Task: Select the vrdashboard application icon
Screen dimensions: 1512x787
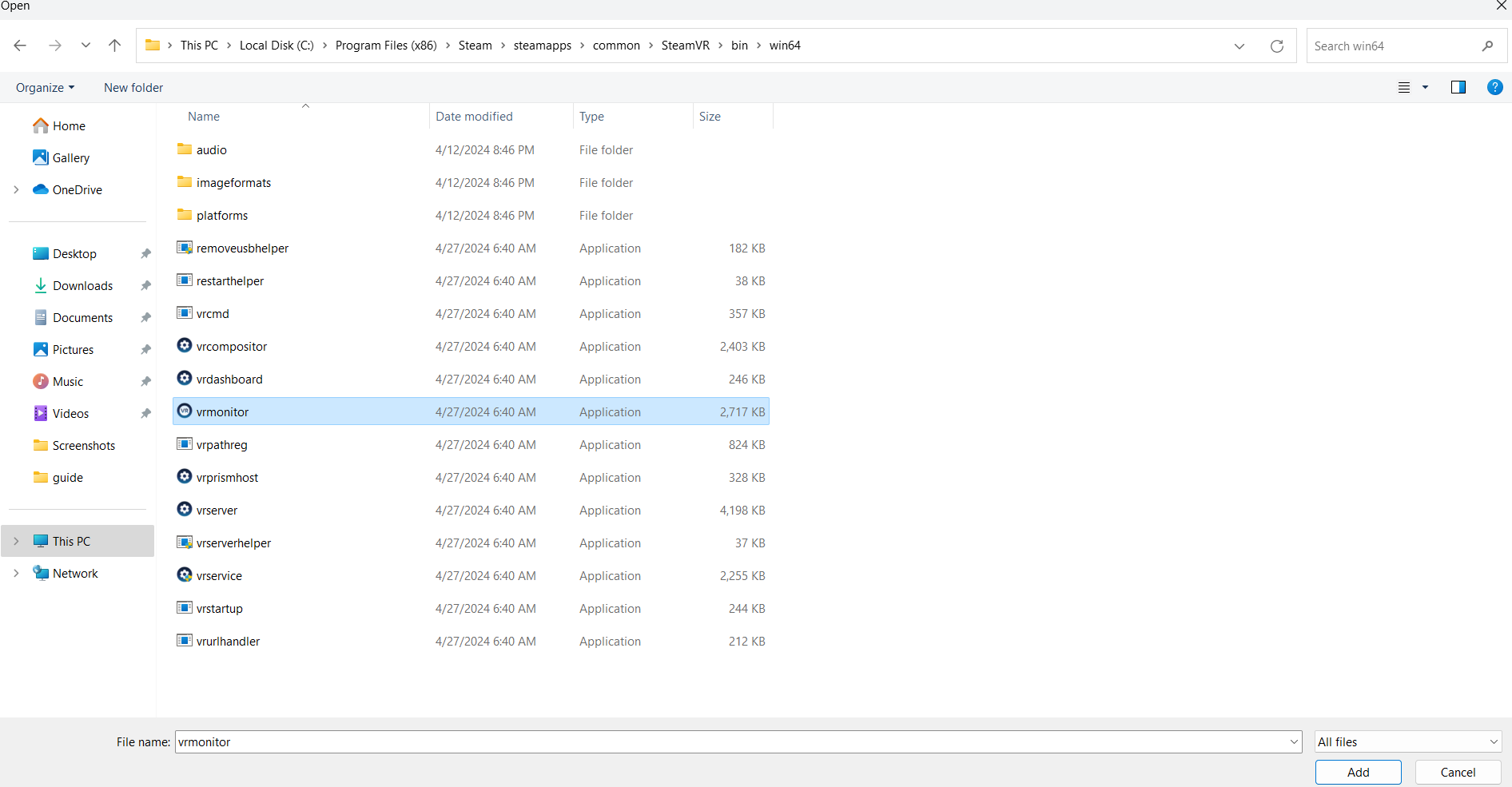Action: pyautogui.click(x=185, y=378)
